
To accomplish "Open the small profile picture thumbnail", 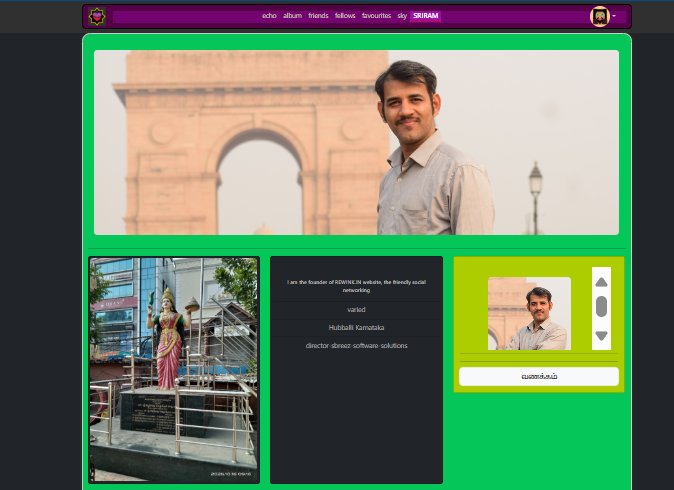I will pos(529,314).
